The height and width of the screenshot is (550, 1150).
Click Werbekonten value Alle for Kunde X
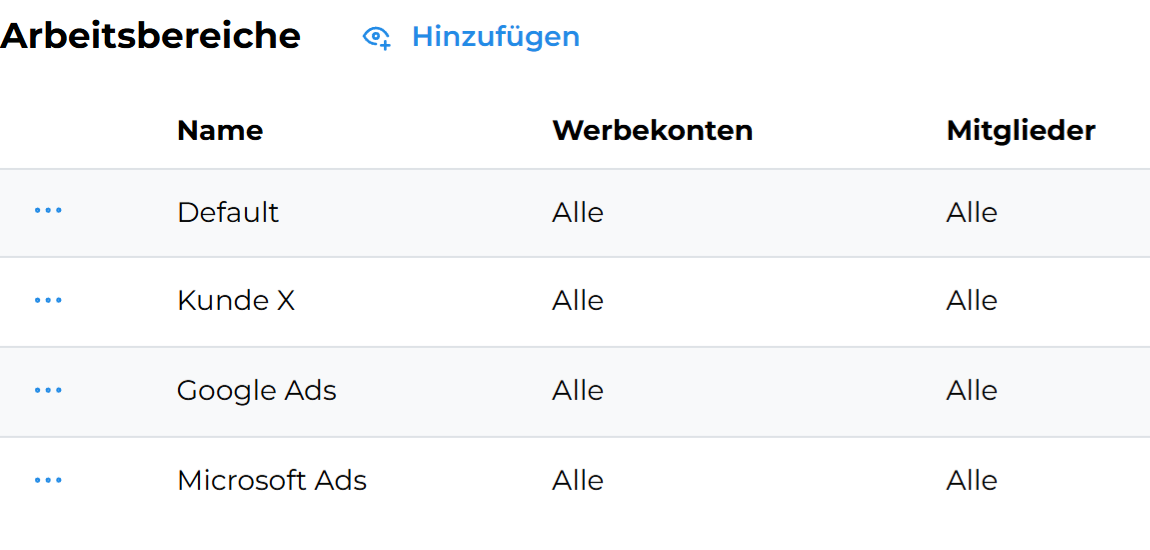(578, 301)
